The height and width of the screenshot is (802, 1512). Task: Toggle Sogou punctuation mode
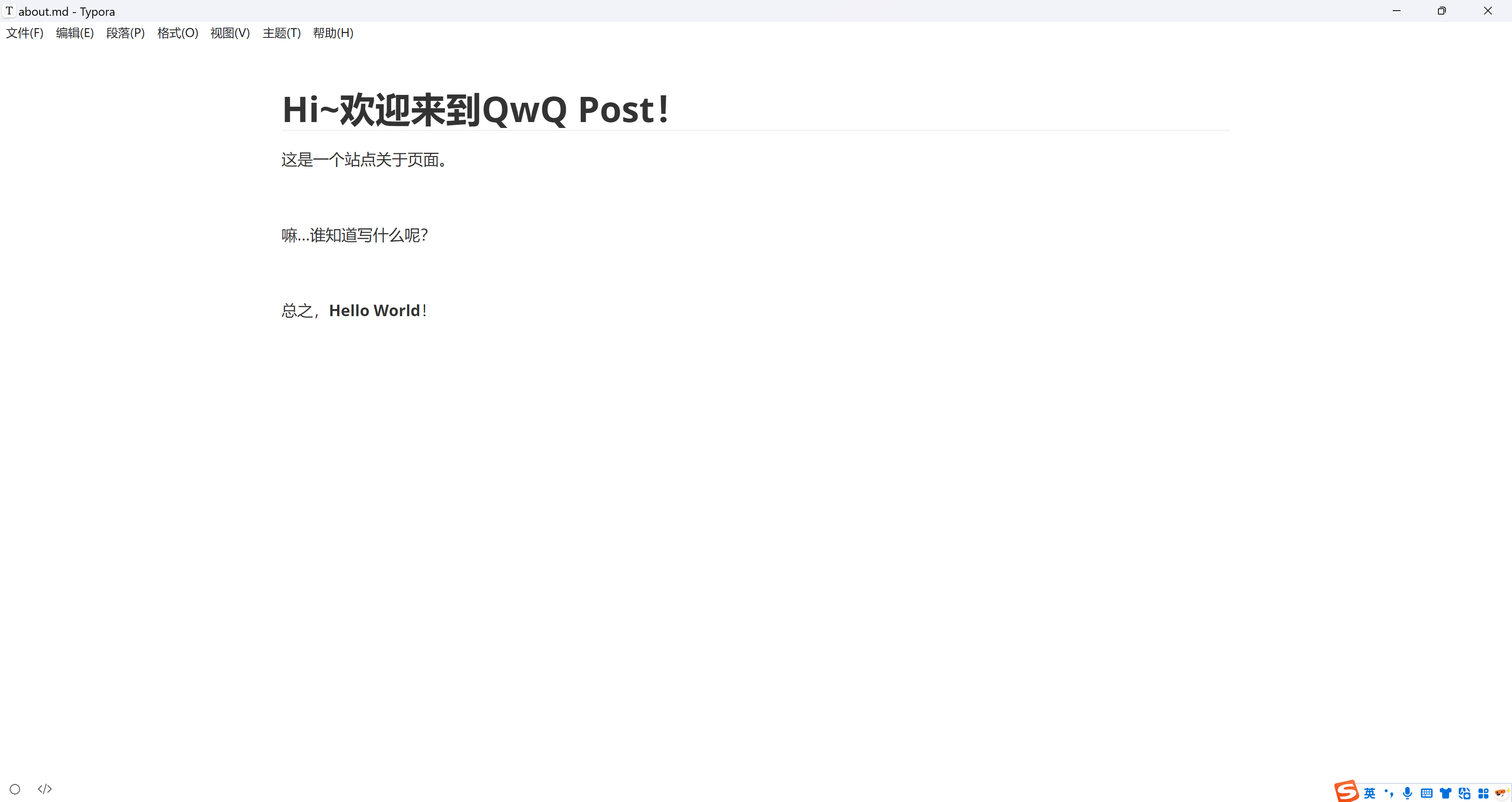click(1389, 793)
